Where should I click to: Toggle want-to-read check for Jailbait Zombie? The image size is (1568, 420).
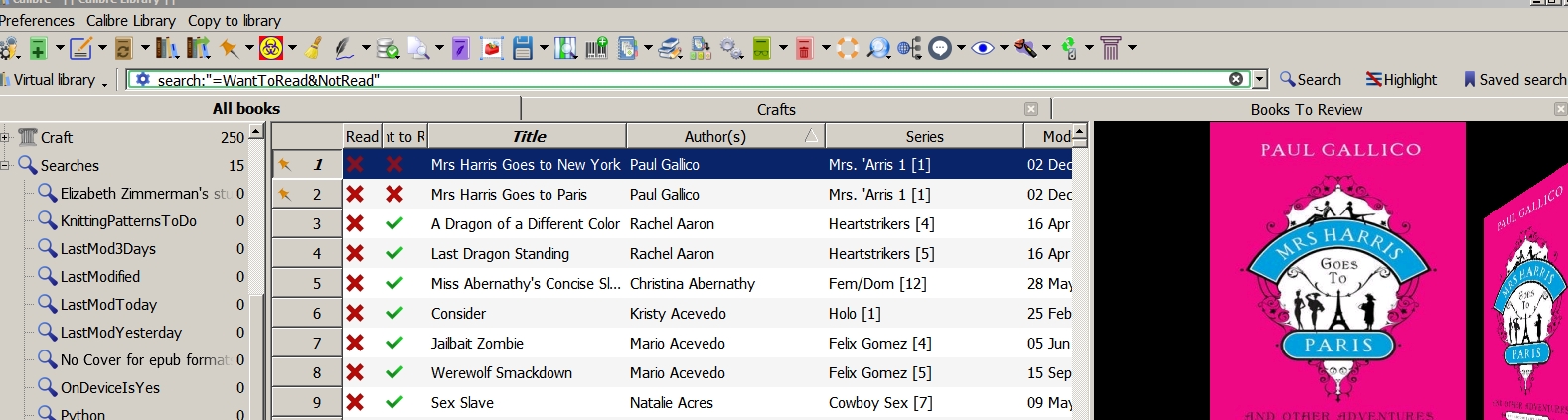[x=394, y=343]
